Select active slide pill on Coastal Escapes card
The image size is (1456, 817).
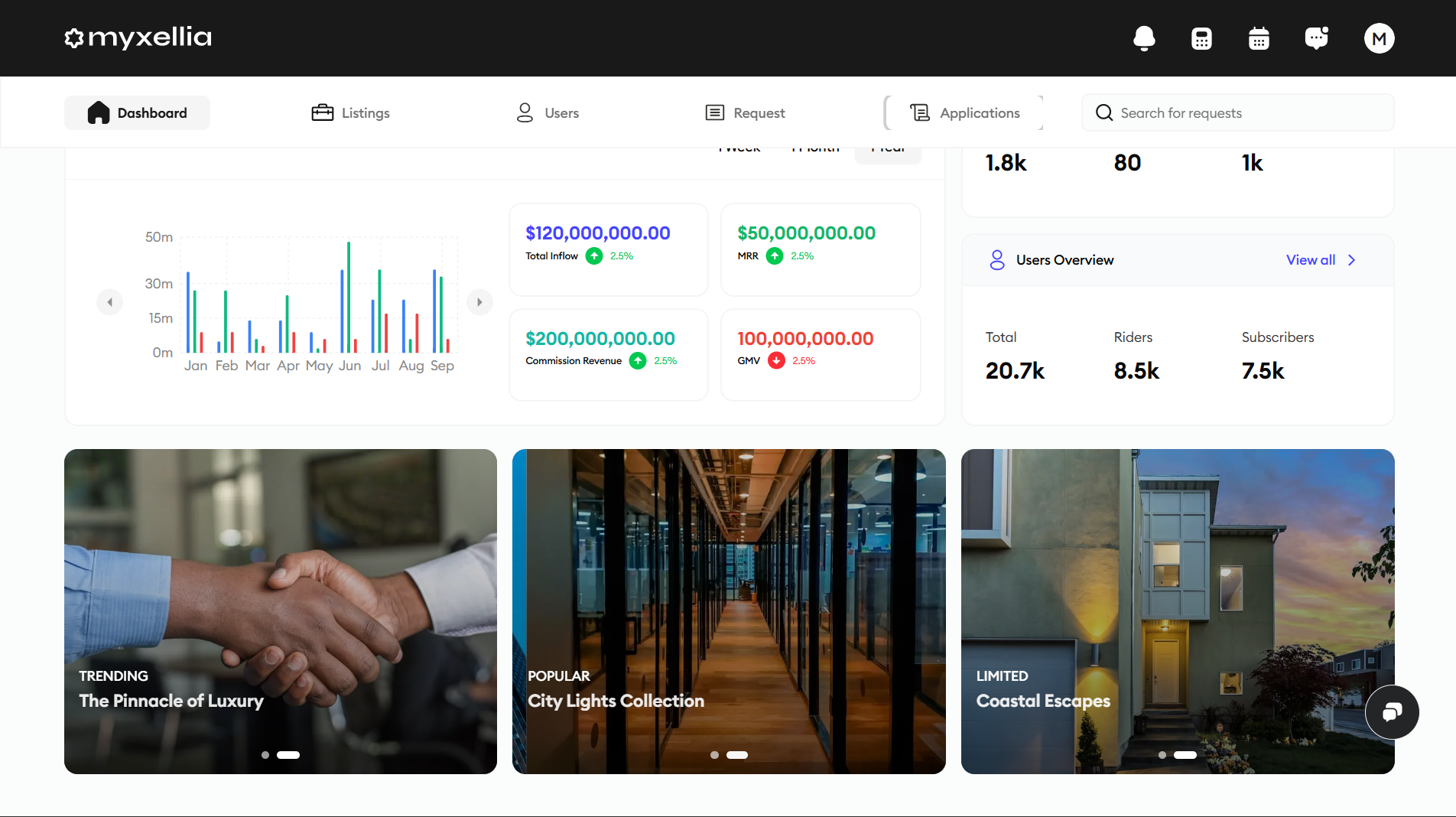pyautogui.click(x=1185, y=755)
